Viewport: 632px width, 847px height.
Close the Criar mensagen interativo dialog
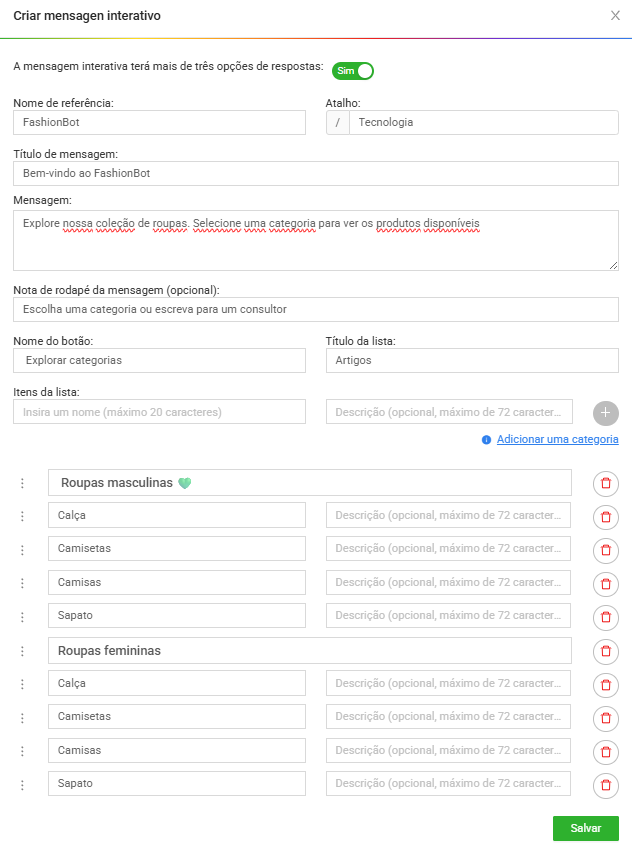(615, 16)
